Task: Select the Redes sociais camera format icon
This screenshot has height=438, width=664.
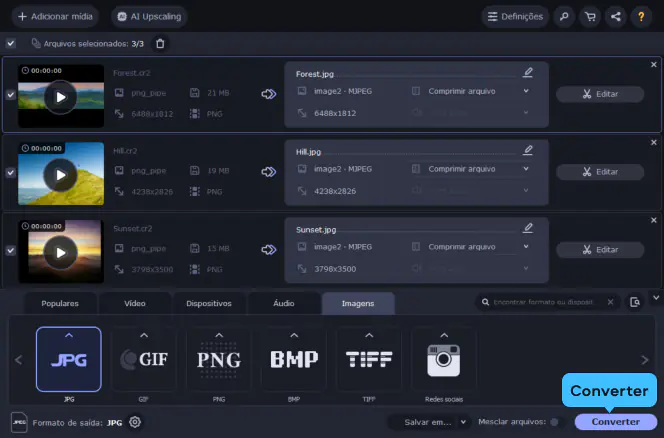Action: (x=443, y=360)
